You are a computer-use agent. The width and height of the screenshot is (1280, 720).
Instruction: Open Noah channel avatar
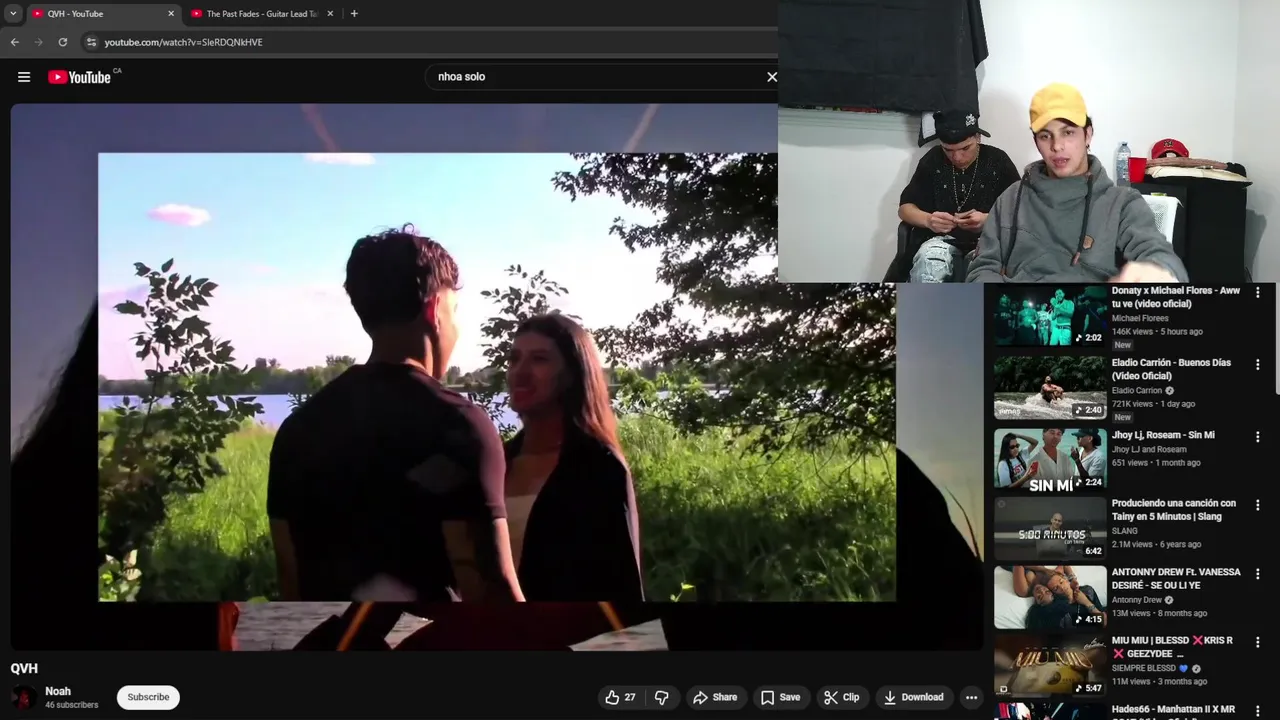pyautogui.click(x=24, y=697)
